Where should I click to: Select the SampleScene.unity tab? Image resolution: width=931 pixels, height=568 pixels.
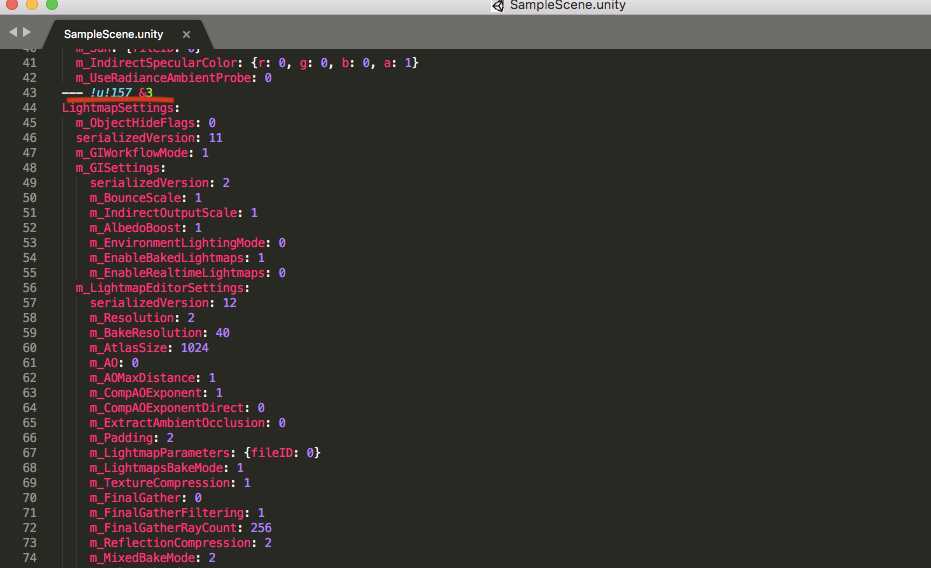click(x=113, y=34)
